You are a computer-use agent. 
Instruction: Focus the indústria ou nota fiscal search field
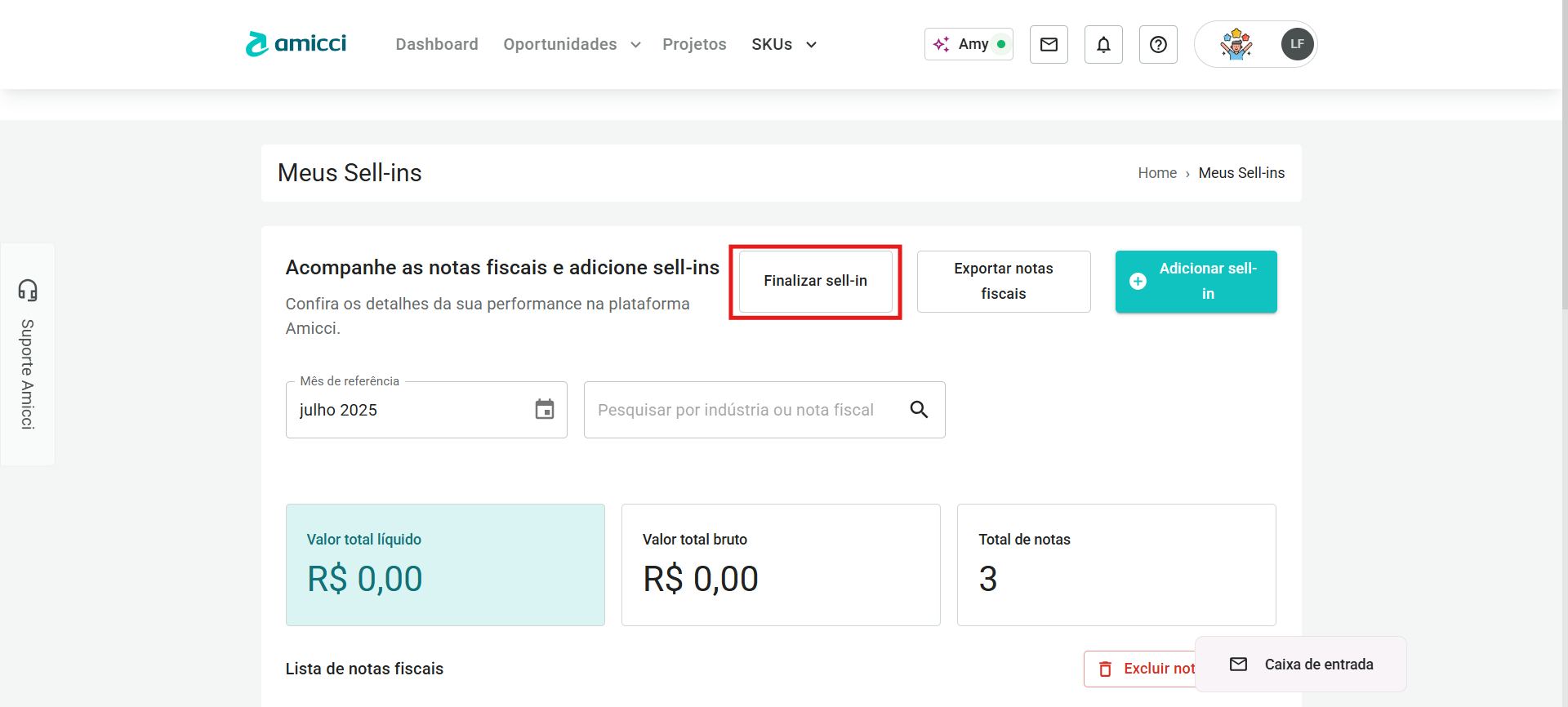coord(743,410)
